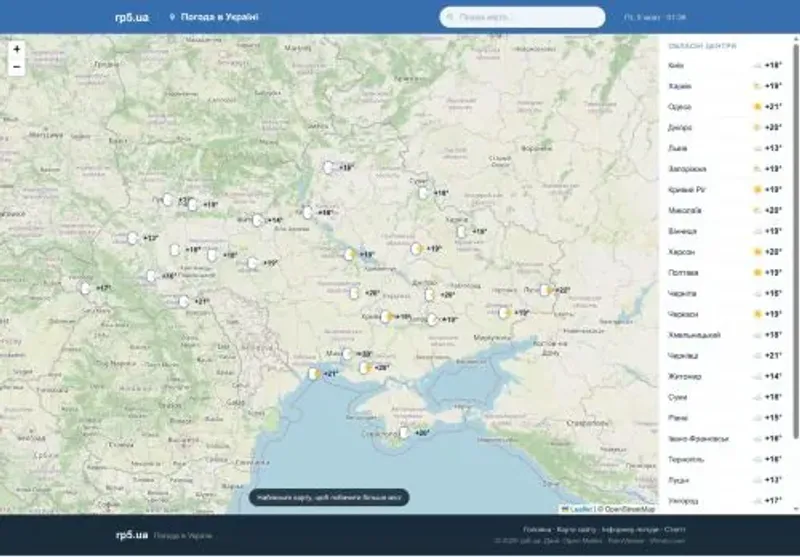Viewport: 800px width, 557px height.
Task: Select the Uzhhorod weather marker on map
Action: click(x=95, y=288)
